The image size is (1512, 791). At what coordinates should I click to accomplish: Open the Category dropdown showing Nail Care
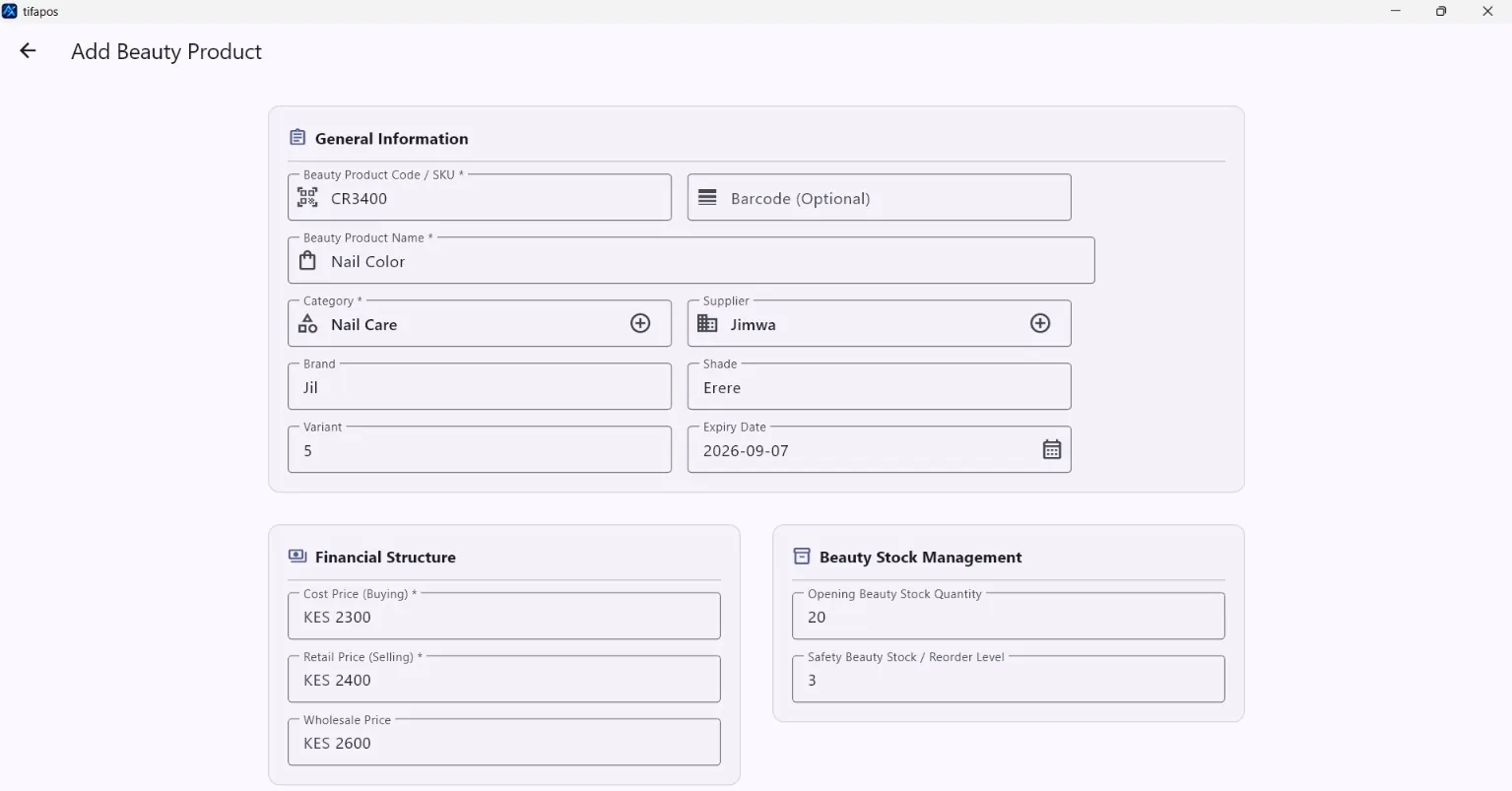point(480,323)
